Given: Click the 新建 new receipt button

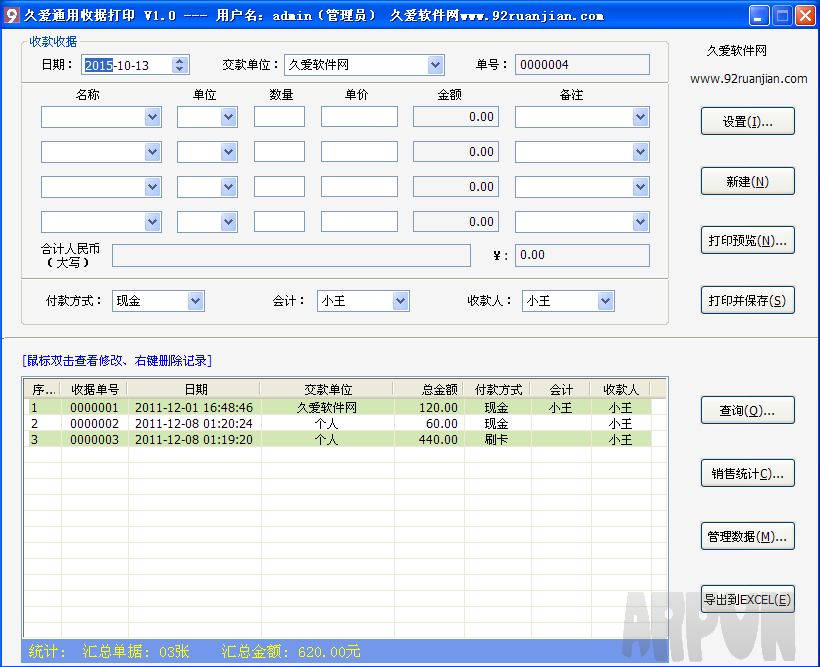Looking at the screenshot, I should coord(747,182).
